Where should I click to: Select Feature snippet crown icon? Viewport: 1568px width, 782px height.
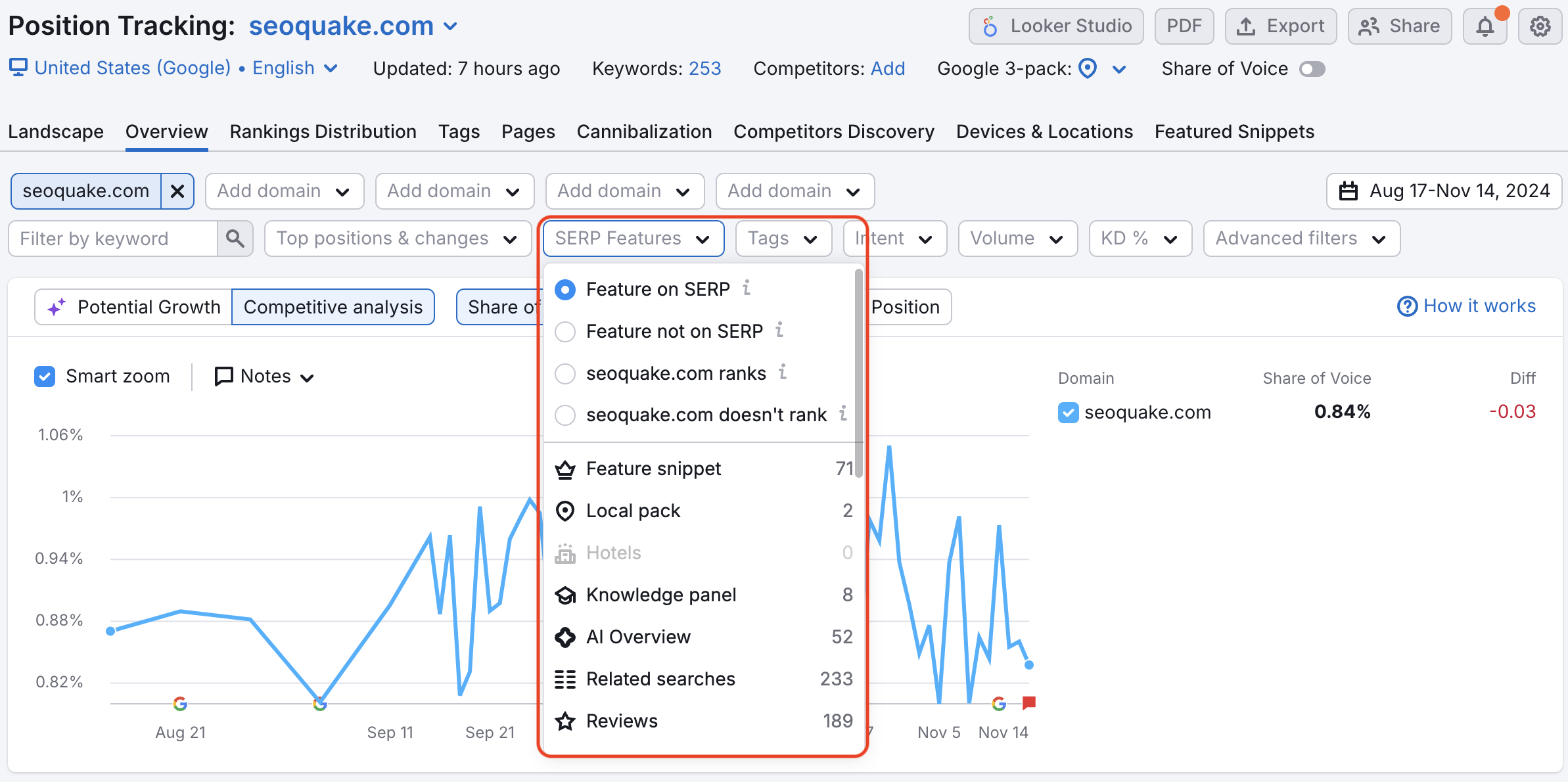coord(565,469)
